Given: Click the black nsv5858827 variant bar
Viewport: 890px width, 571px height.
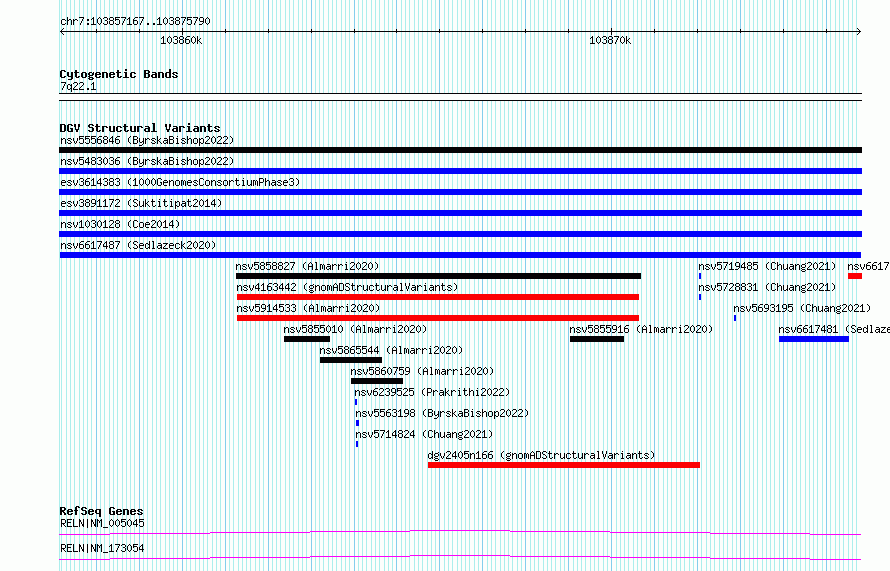Looking at the screenshot, I should [x=438, y=276].
